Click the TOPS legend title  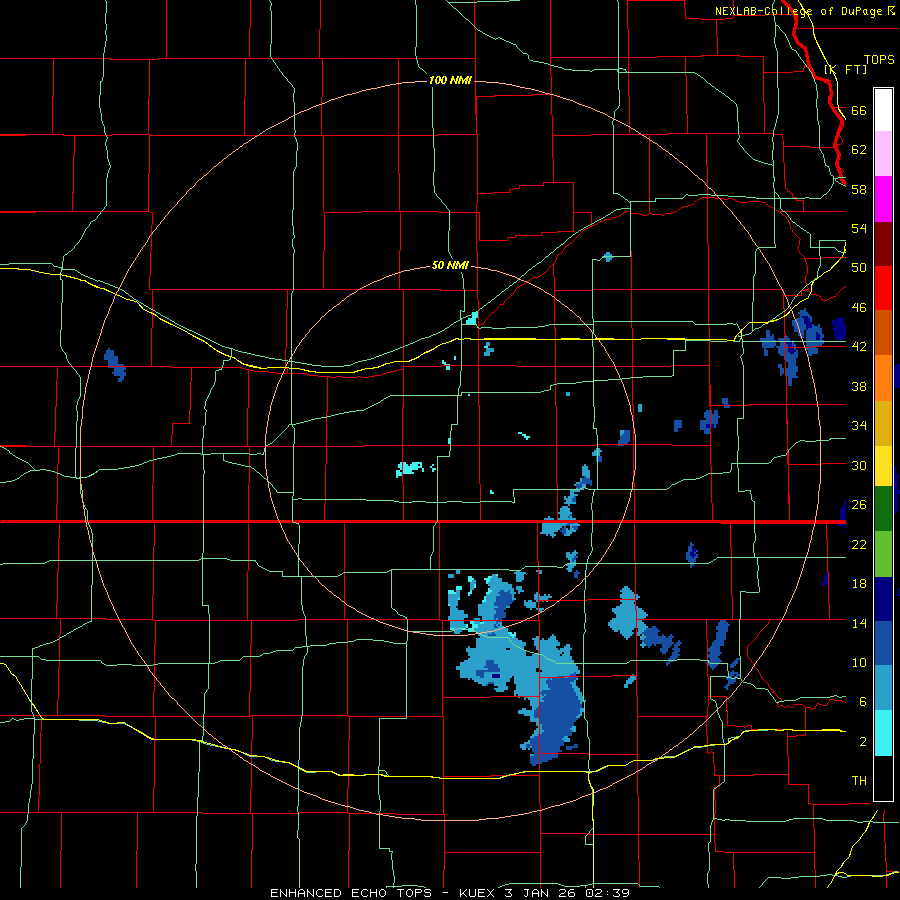click(879, 59)
